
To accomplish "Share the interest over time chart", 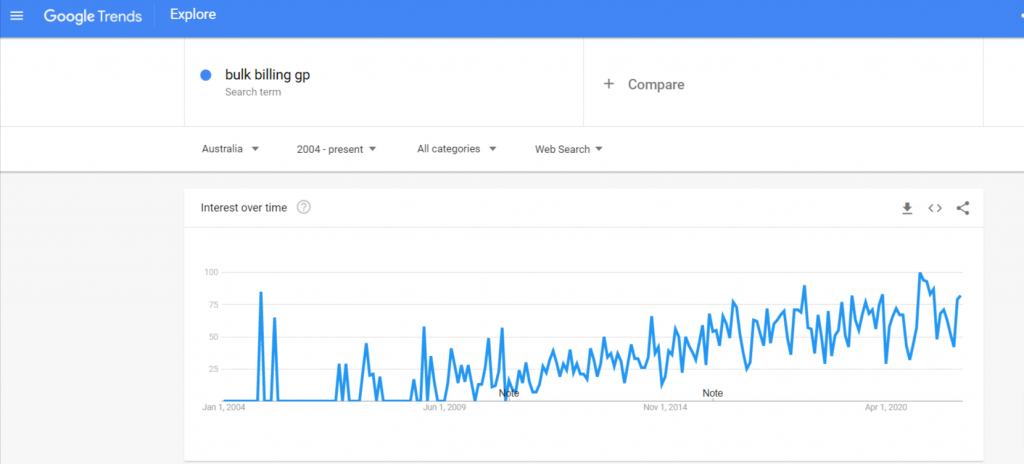I will [963, 208].
